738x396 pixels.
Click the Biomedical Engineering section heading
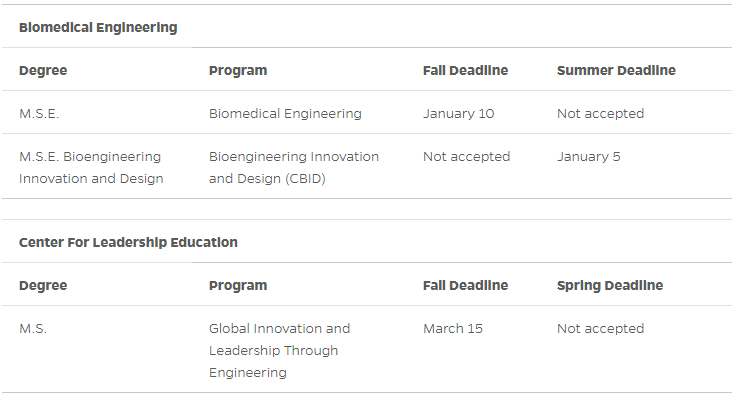click(x=98, y=28)
